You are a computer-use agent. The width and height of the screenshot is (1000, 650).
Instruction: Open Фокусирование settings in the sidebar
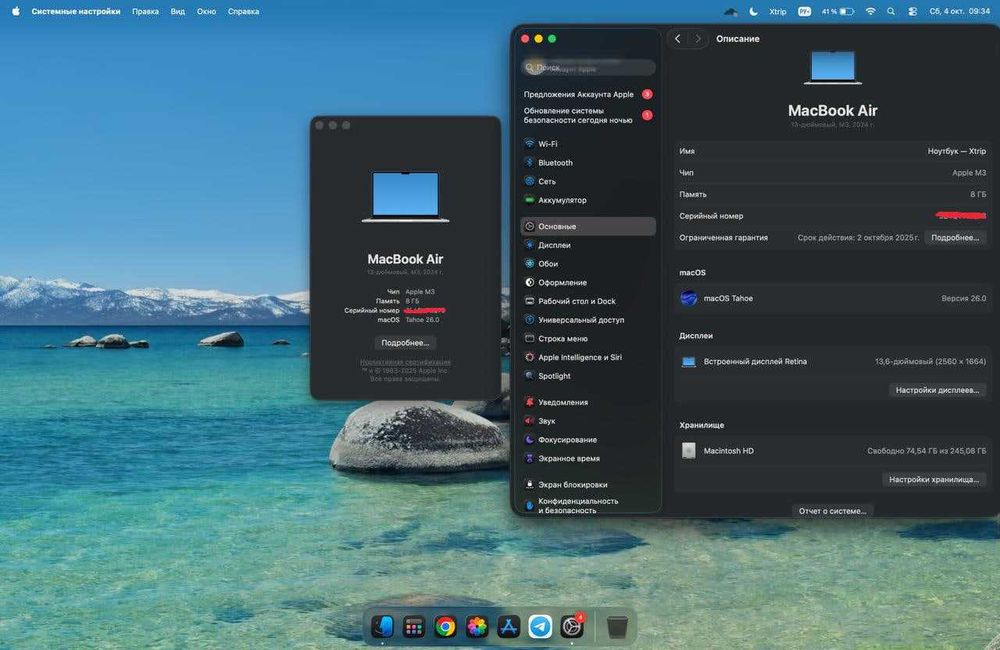pos(587,440)
